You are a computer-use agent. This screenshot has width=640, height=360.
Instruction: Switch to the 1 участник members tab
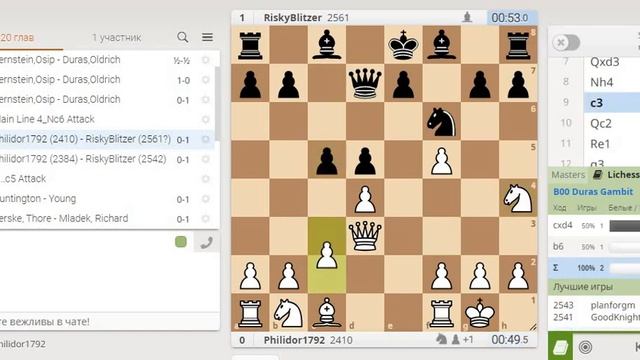tap(116, 38)
